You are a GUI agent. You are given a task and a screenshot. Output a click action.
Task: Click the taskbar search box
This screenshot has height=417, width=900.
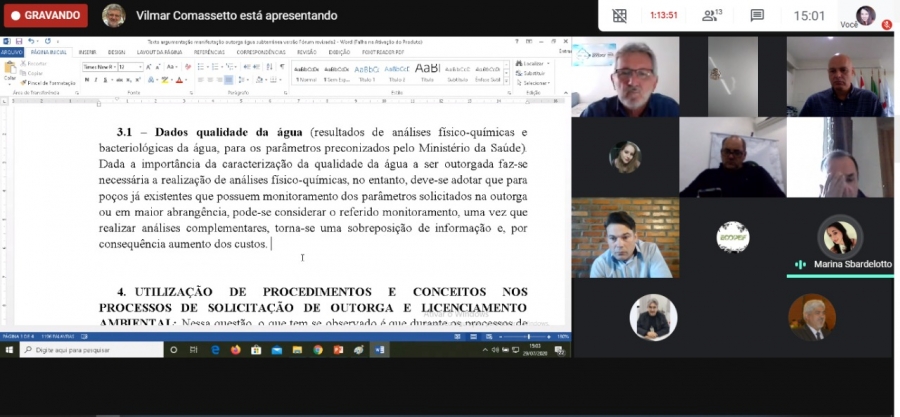click(x=92, y=350)
